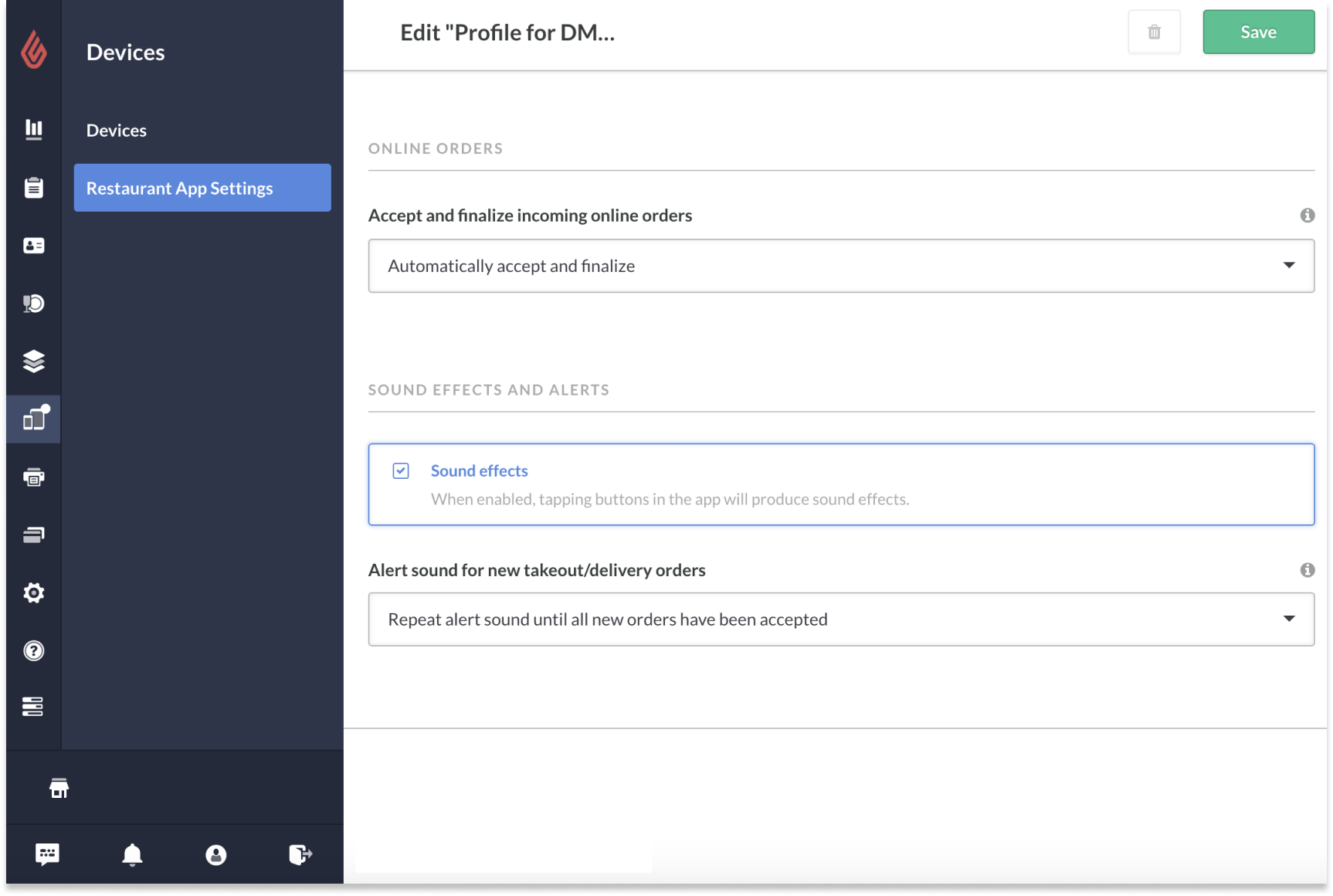Open the server stack icon in sidebar

click(32, 707)
